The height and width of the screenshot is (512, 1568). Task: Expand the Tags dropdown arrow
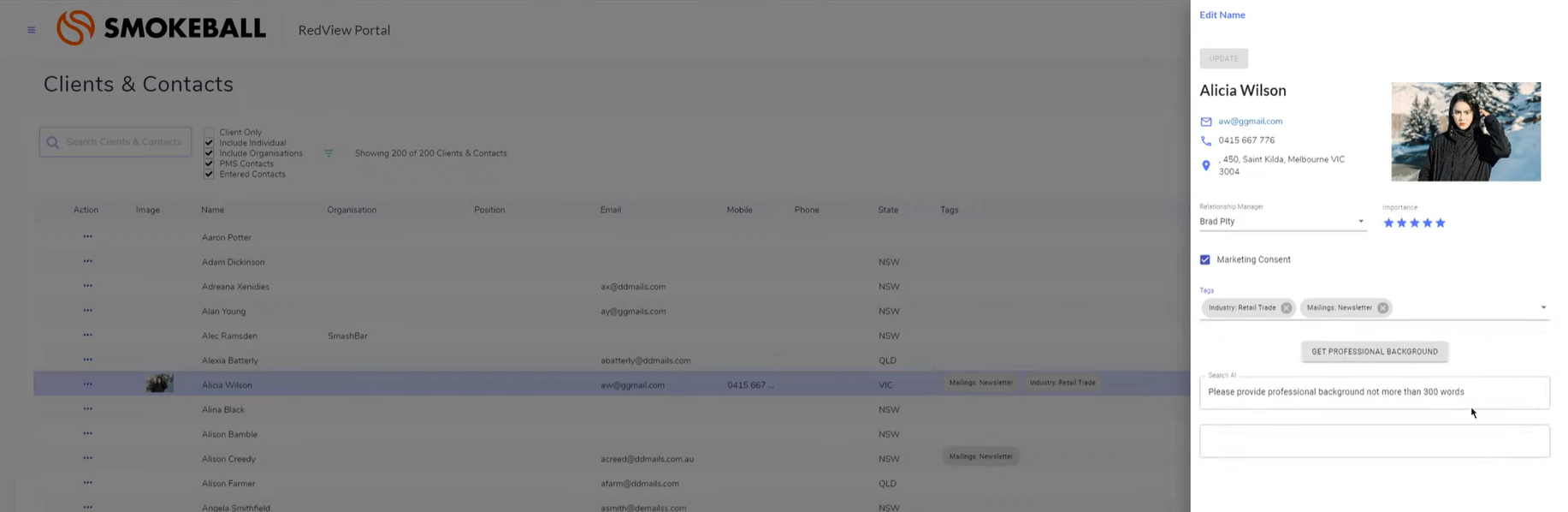coord(1543,308)
